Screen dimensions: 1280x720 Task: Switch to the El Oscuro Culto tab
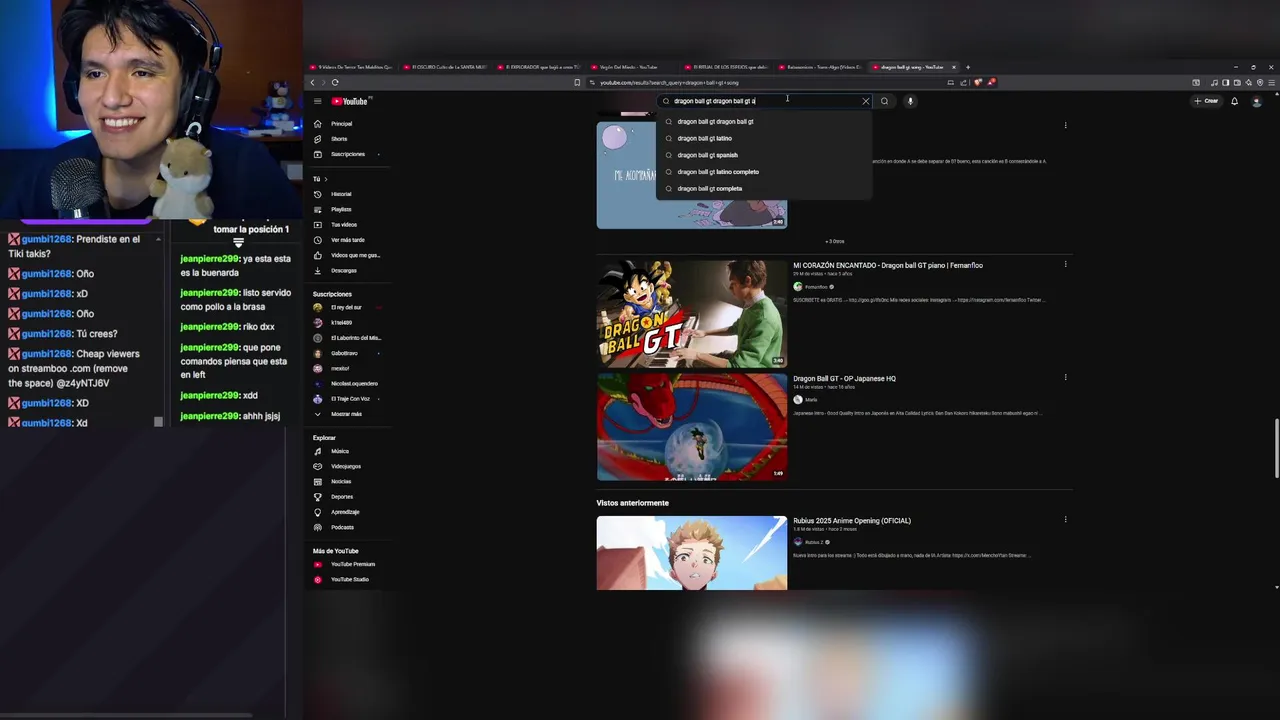click(x=447, y=67)
